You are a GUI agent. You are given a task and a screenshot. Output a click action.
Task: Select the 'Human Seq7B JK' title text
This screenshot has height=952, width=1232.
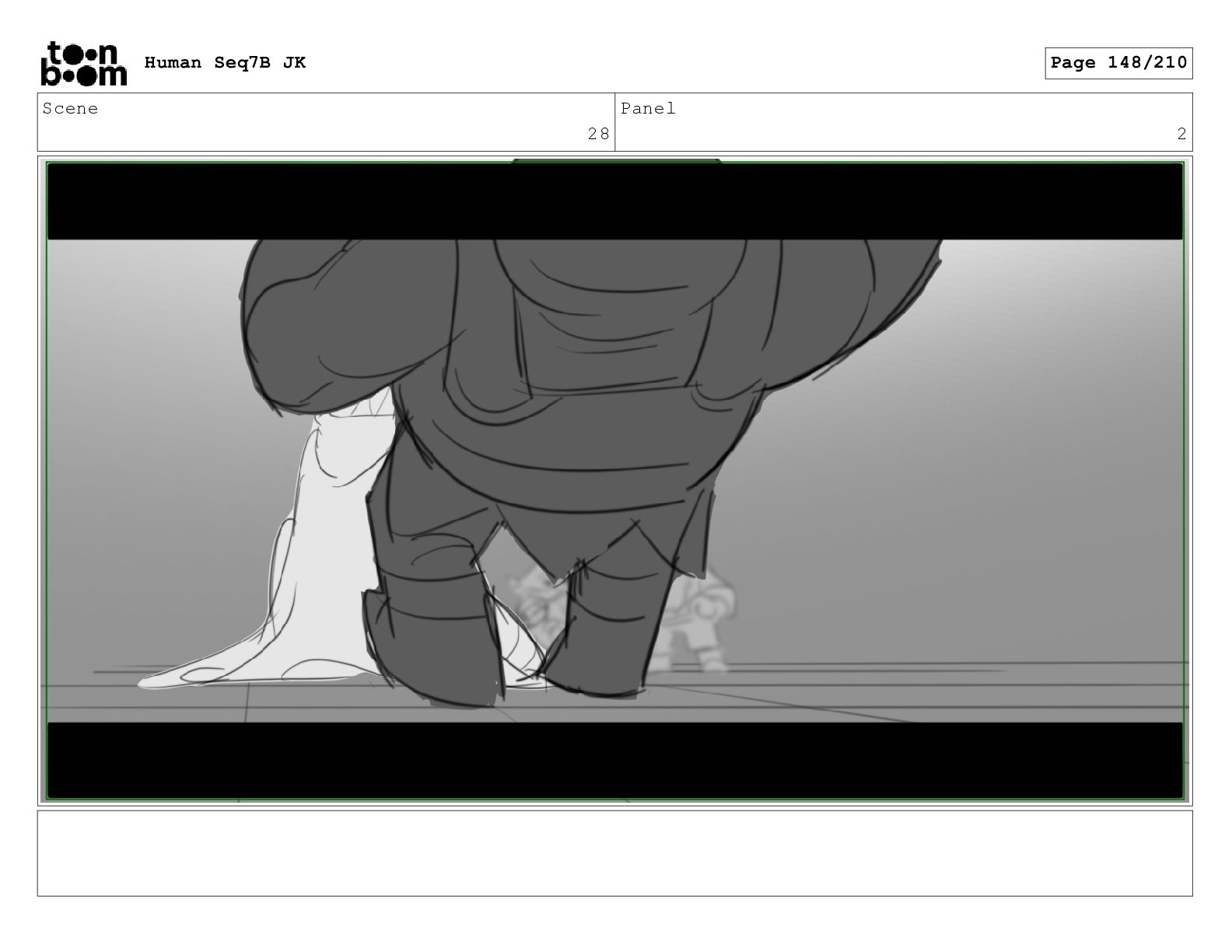pyautogui.click(x=225, y=63)
